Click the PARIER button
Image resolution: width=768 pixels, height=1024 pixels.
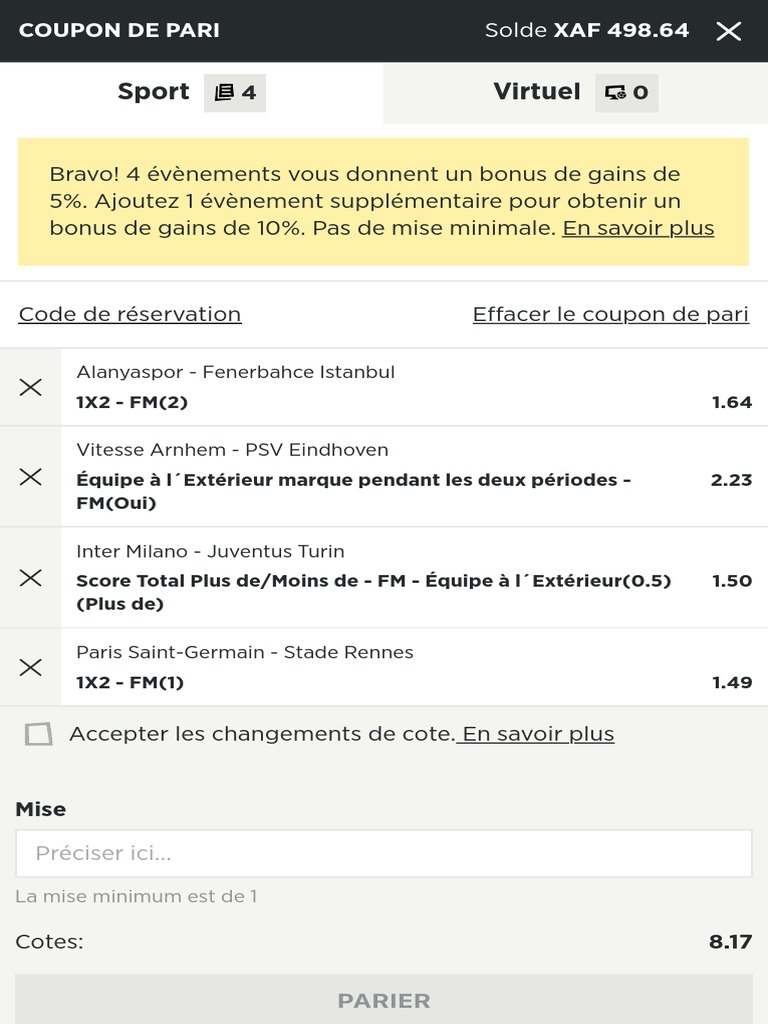pos(384,1000)
